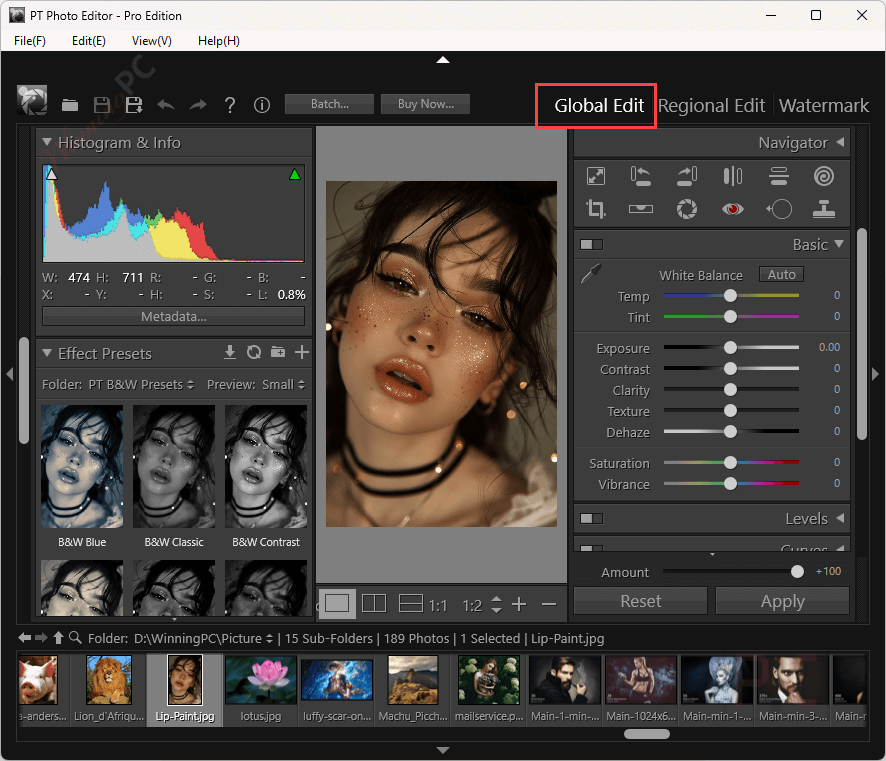Screen dimensions: 886x761
Task: Rotate the photo right with the rotate icon
Action: (687, 176)
